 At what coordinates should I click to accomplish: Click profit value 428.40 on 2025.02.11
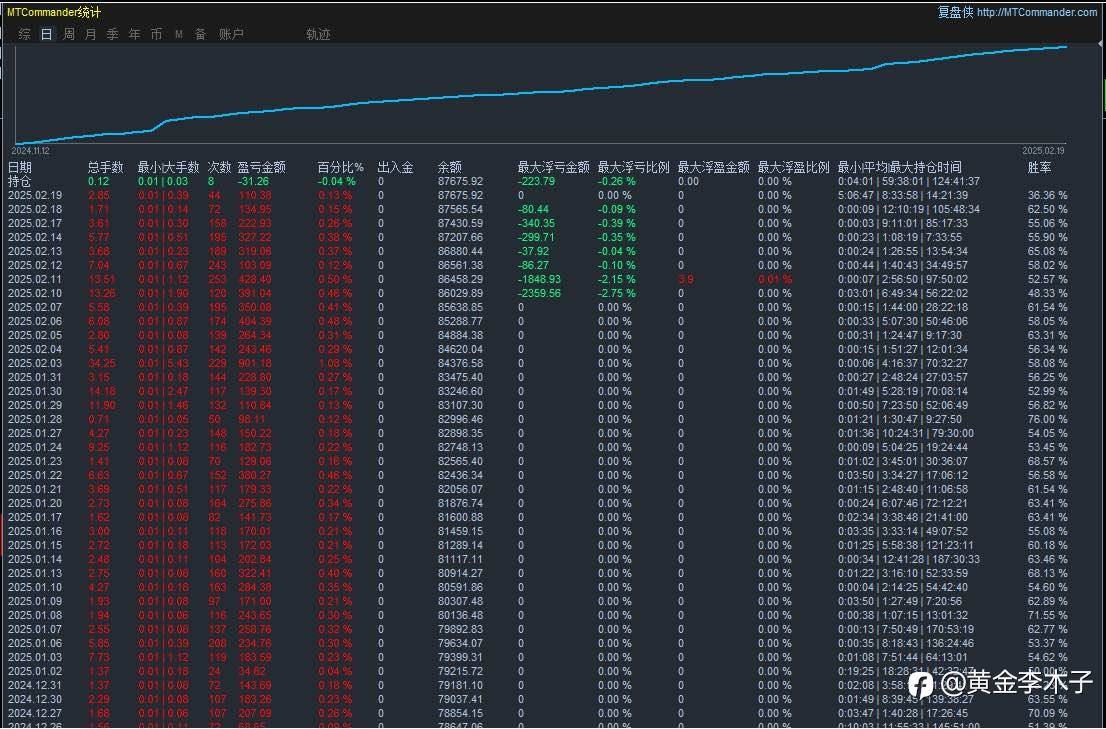coord(255,279)
